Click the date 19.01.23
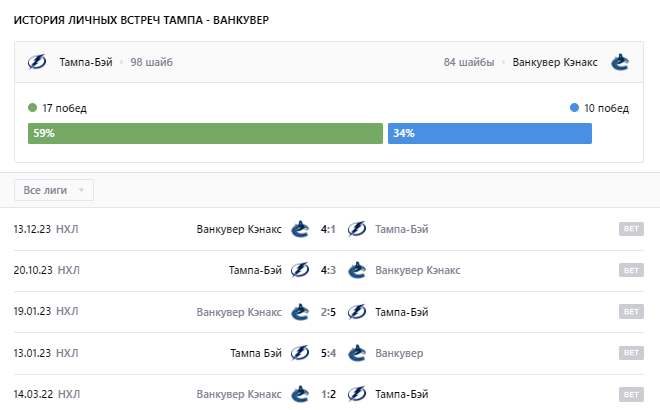 point(32,311)
